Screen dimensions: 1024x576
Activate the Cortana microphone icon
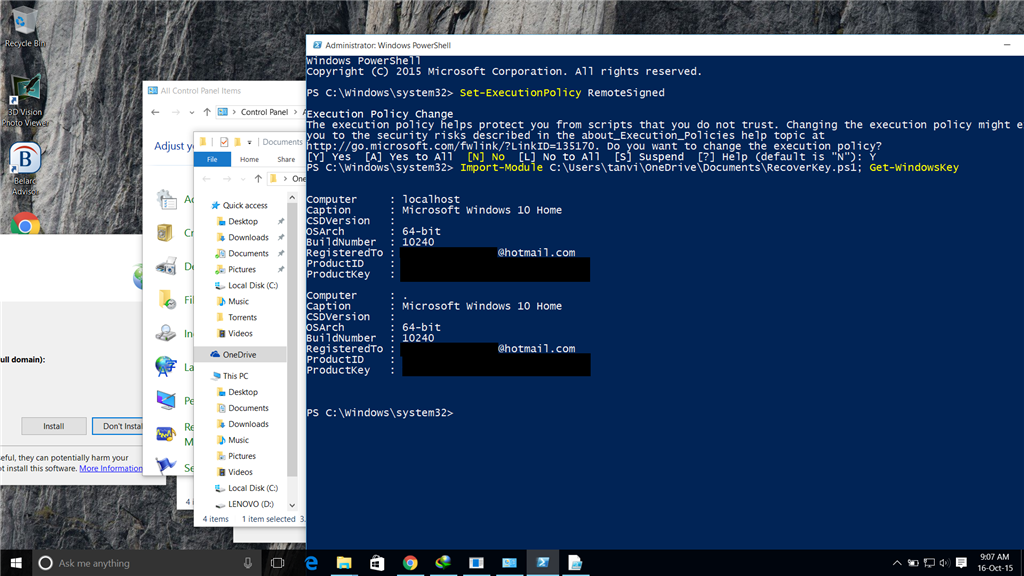[248, 563]
